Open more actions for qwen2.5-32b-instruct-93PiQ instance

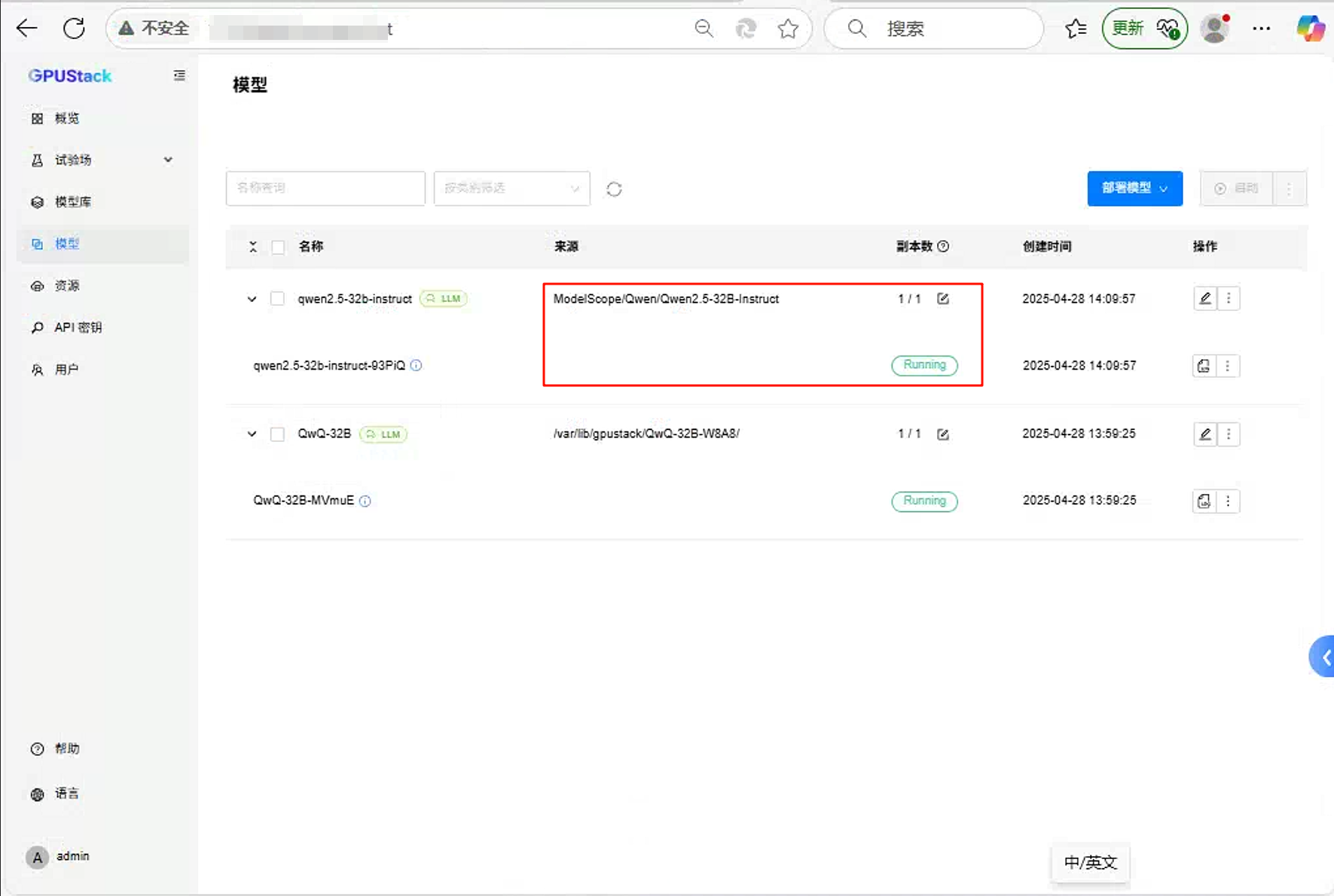pyautogui.click(x=1228, y=366)
